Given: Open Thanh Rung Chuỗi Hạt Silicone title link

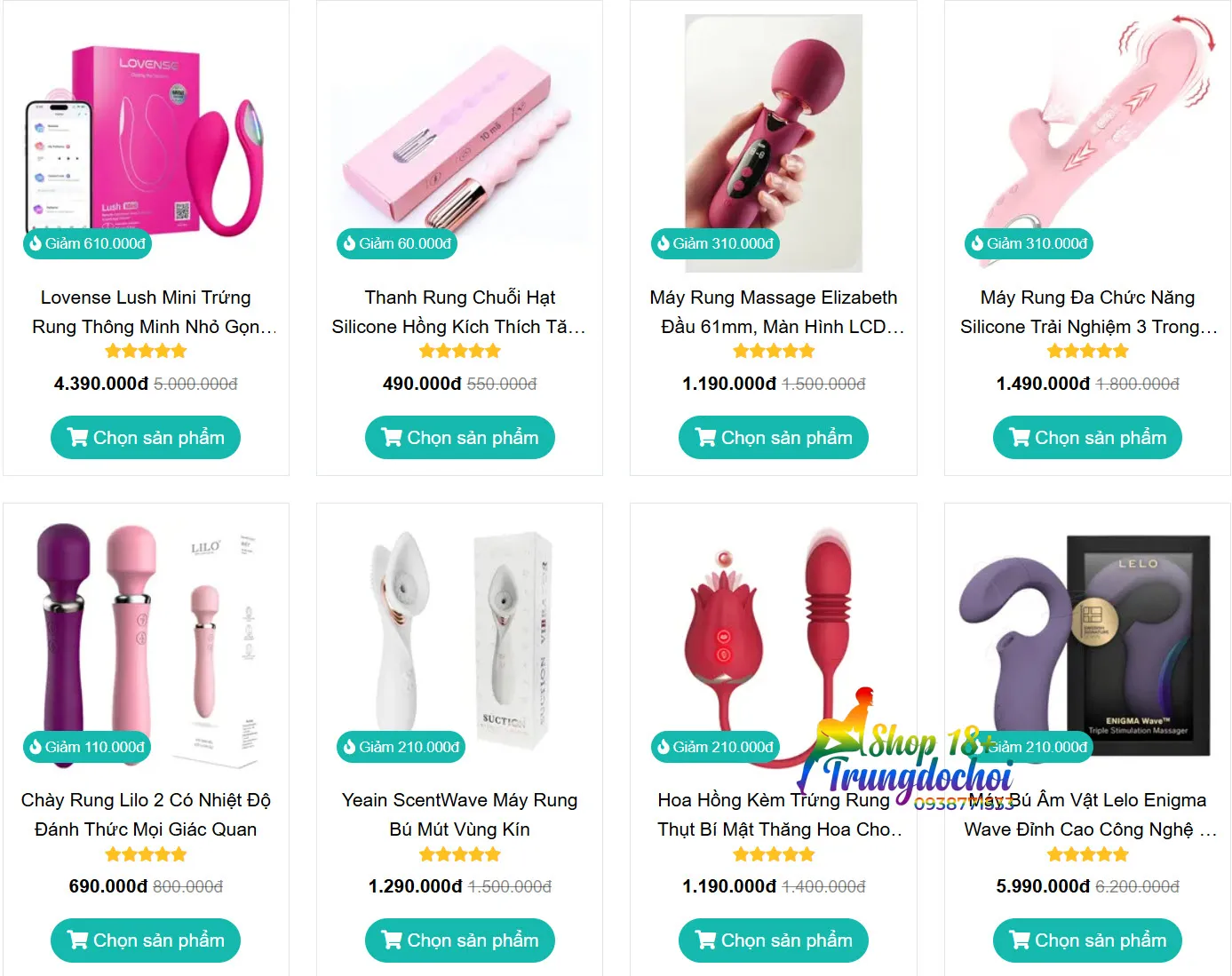Looking at the screenshot, I should click(459, 312).
